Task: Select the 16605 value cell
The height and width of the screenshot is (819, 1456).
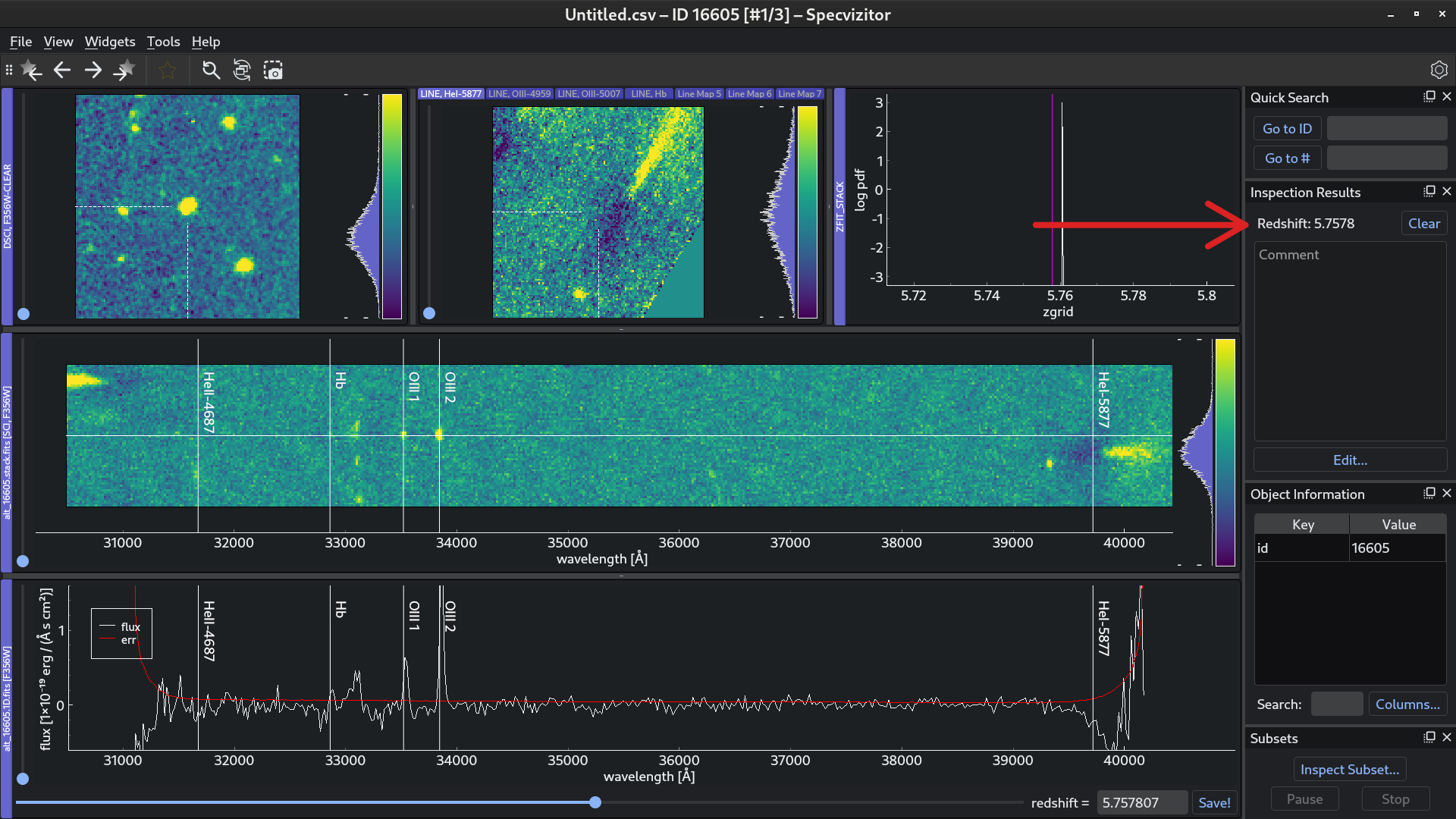Action: tap(1398, 548)
